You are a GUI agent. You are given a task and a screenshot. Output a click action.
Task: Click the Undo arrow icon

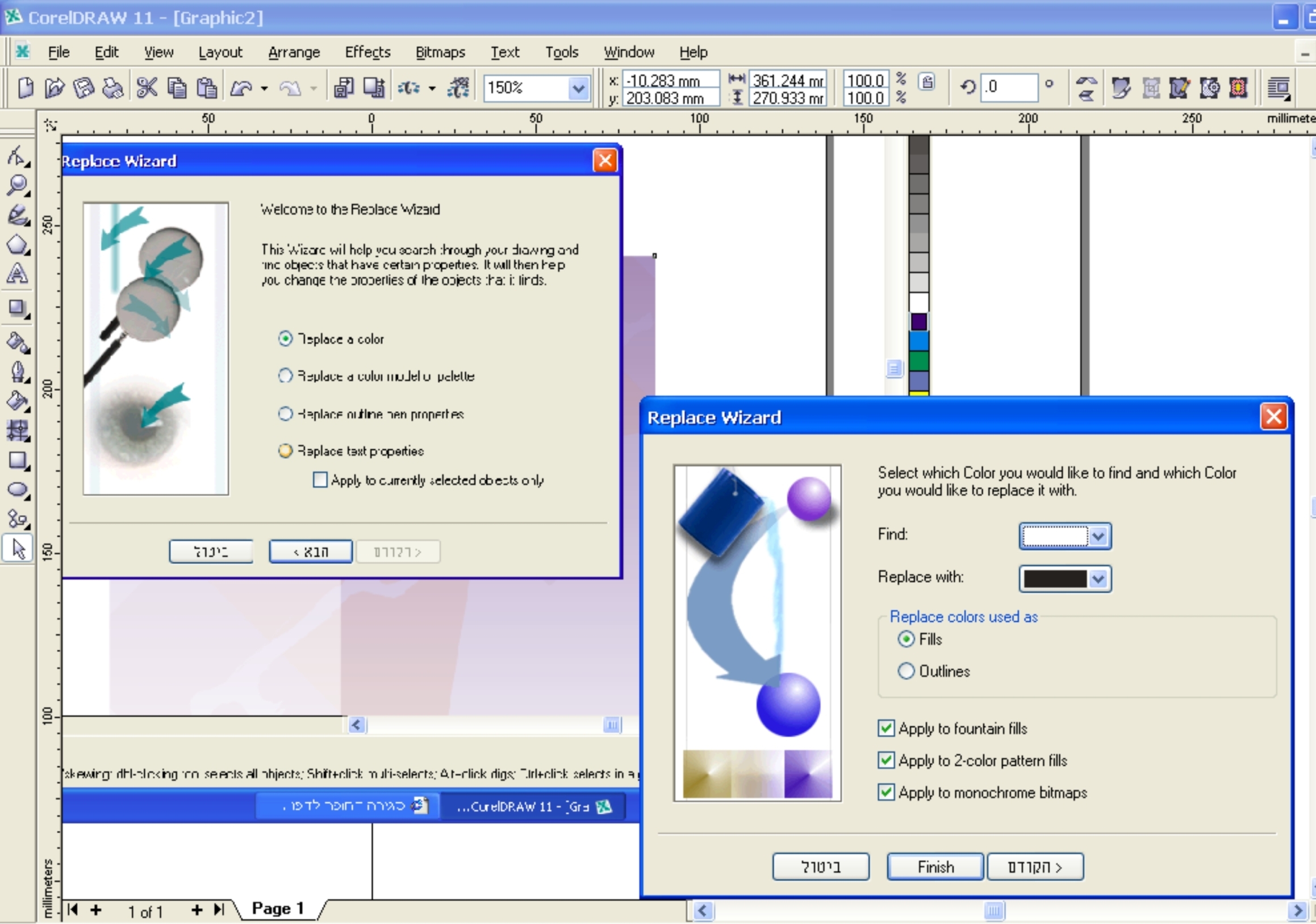coord(241,87)
